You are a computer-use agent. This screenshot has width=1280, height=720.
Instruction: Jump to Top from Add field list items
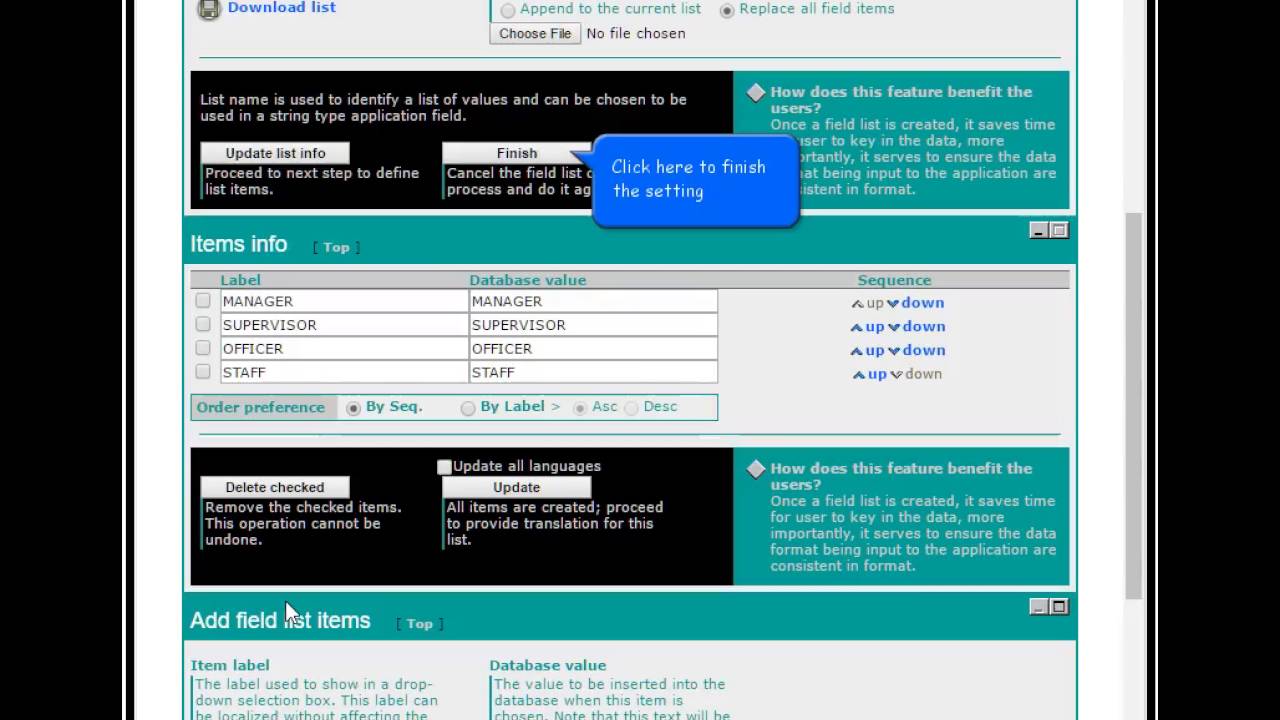(420, 624)
